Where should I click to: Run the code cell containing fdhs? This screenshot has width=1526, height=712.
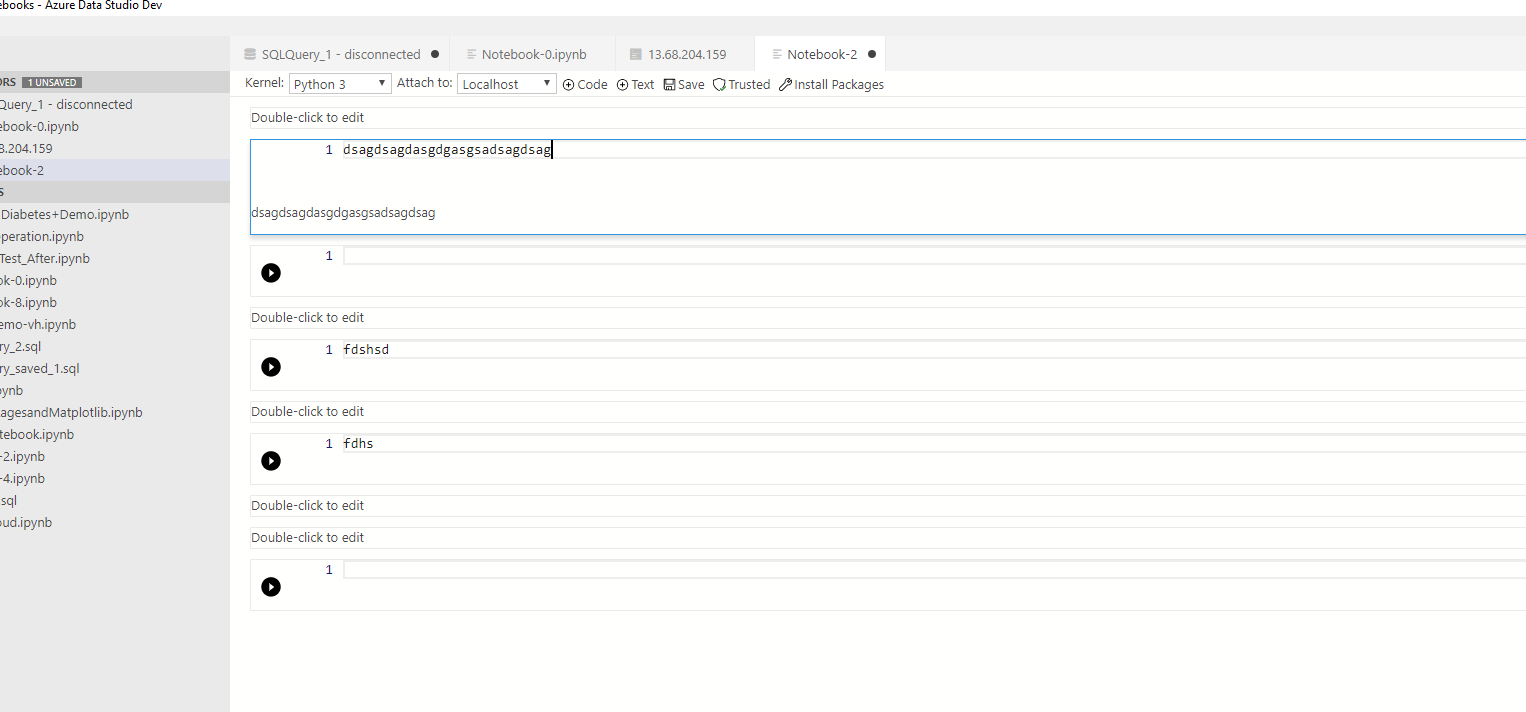pos(271,461)
